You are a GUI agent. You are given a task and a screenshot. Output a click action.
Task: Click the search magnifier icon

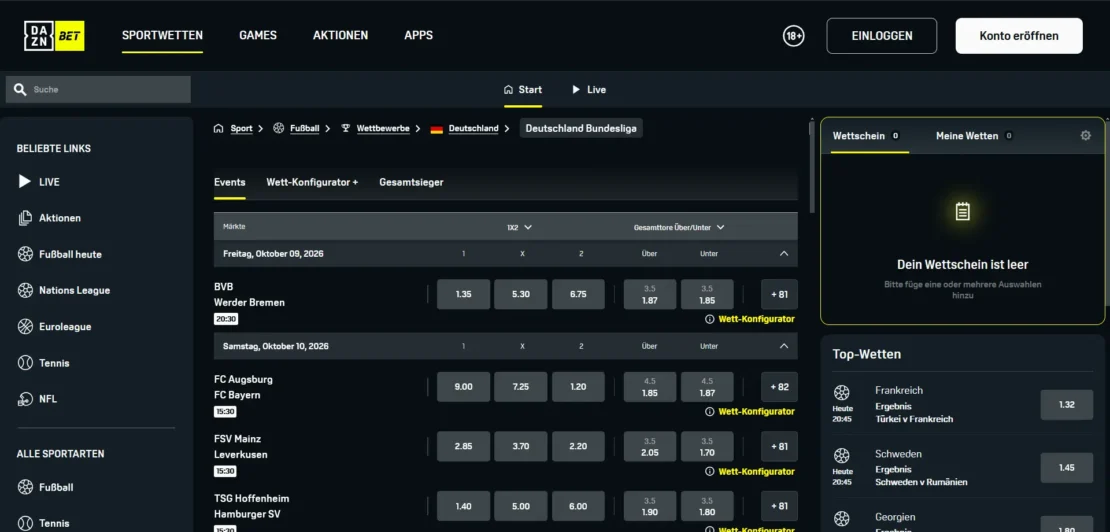21,90
